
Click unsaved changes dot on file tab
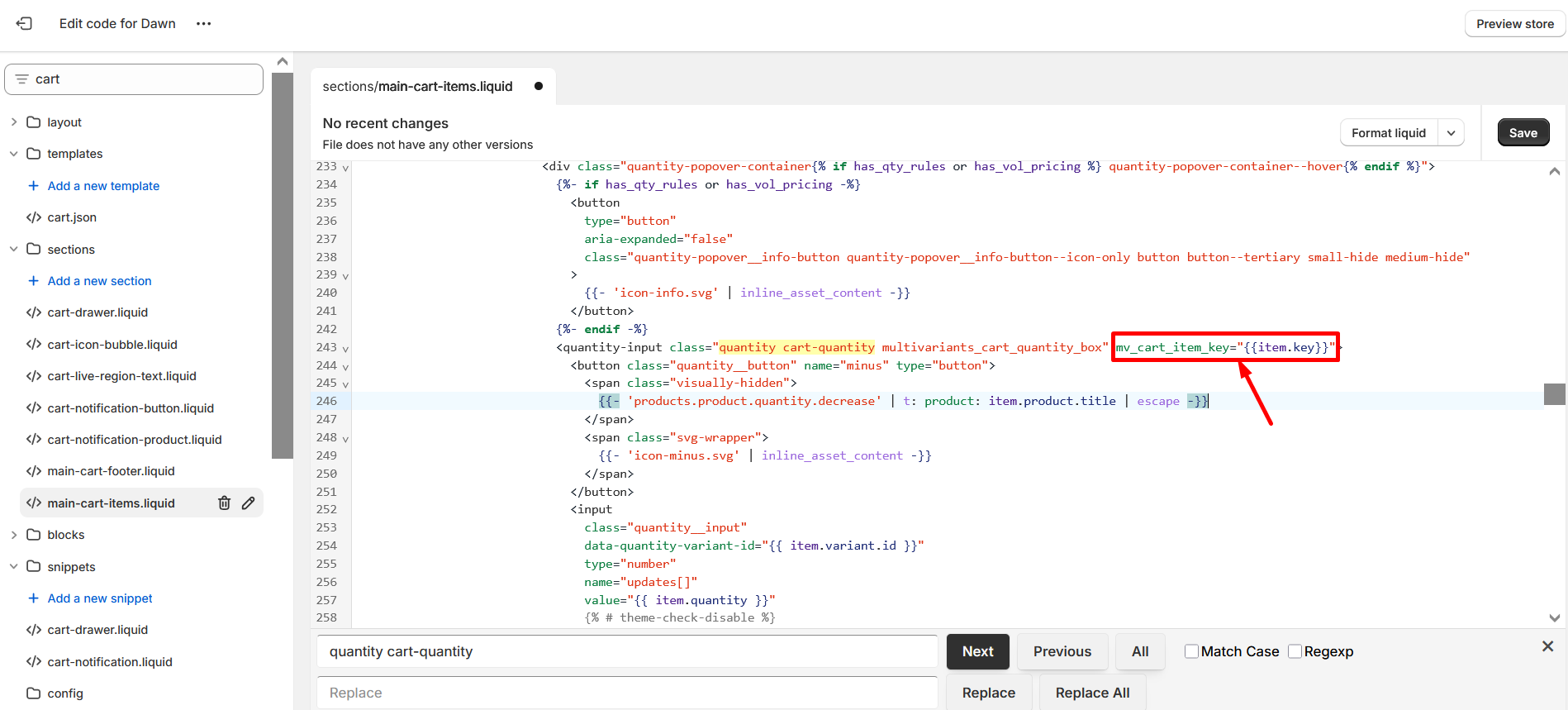(539, 86)
